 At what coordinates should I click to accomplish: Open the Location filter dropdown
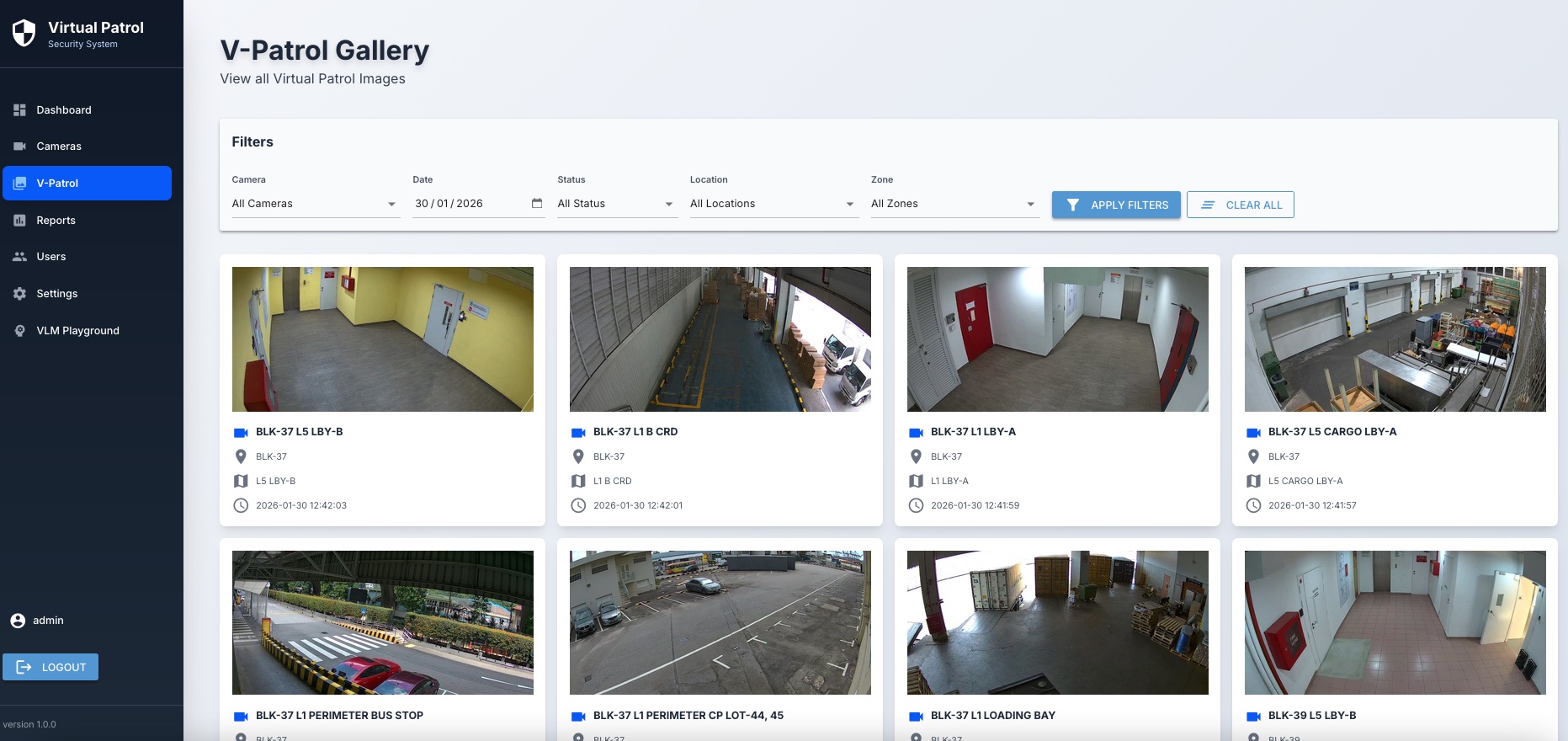tap(773, 204)
